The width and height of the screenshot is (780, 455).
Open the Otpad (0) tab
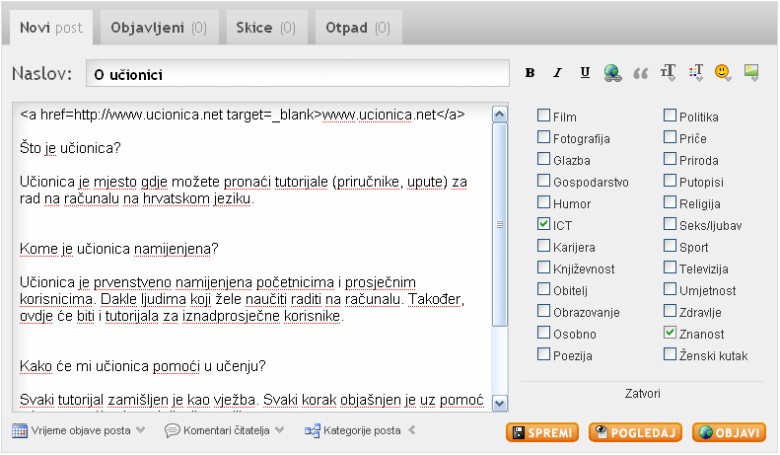point(358,28)
